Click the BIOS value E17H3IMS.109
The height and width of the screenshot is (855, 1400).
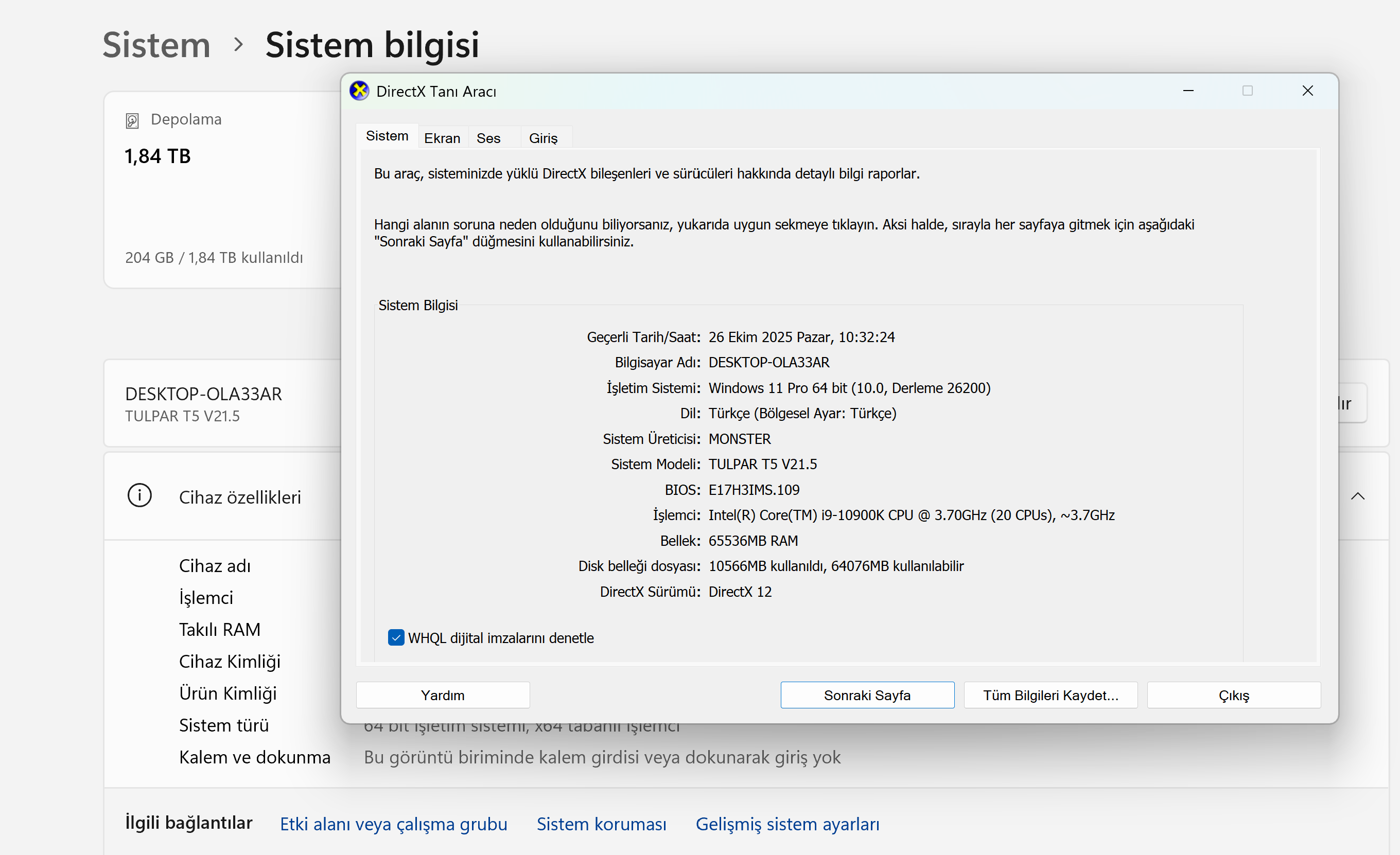coord(754,489)
